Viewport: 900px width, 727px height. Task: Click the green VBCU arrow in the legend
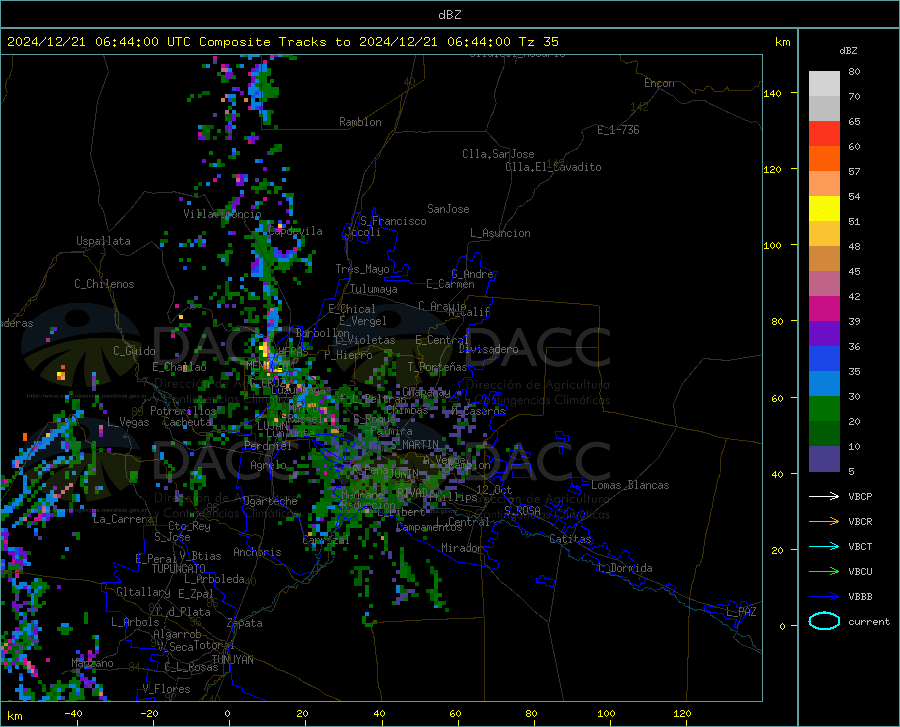coord(824,571)
